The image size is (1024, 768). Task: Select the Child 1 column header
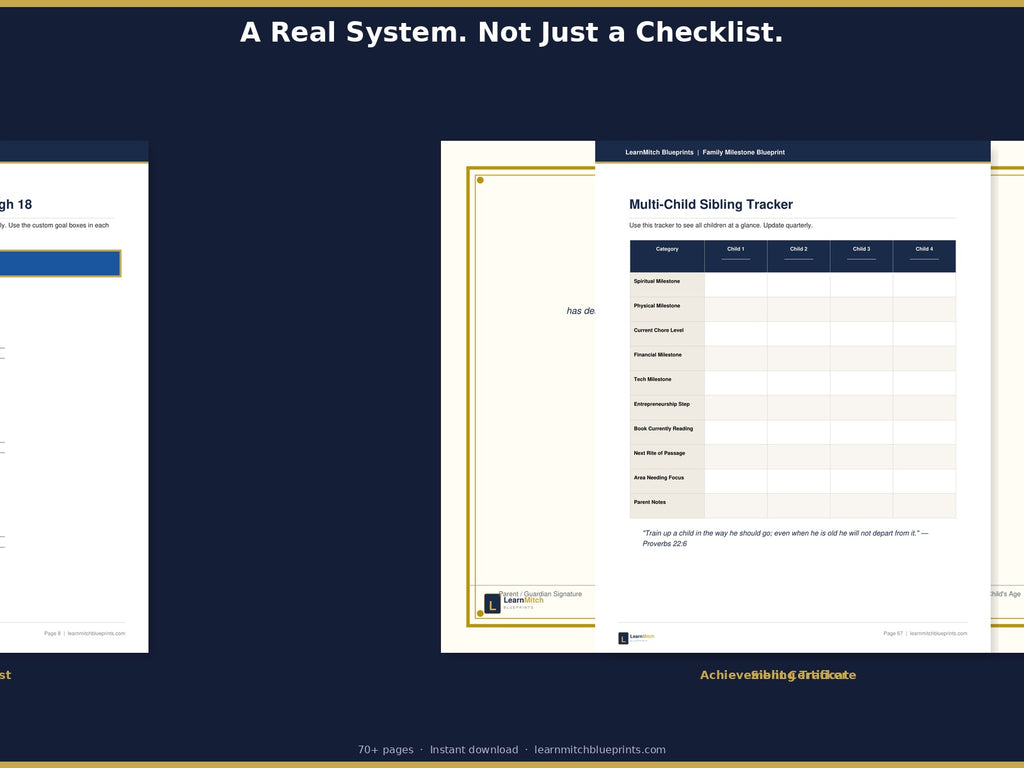pyautogui.click(x=735, y=255)
